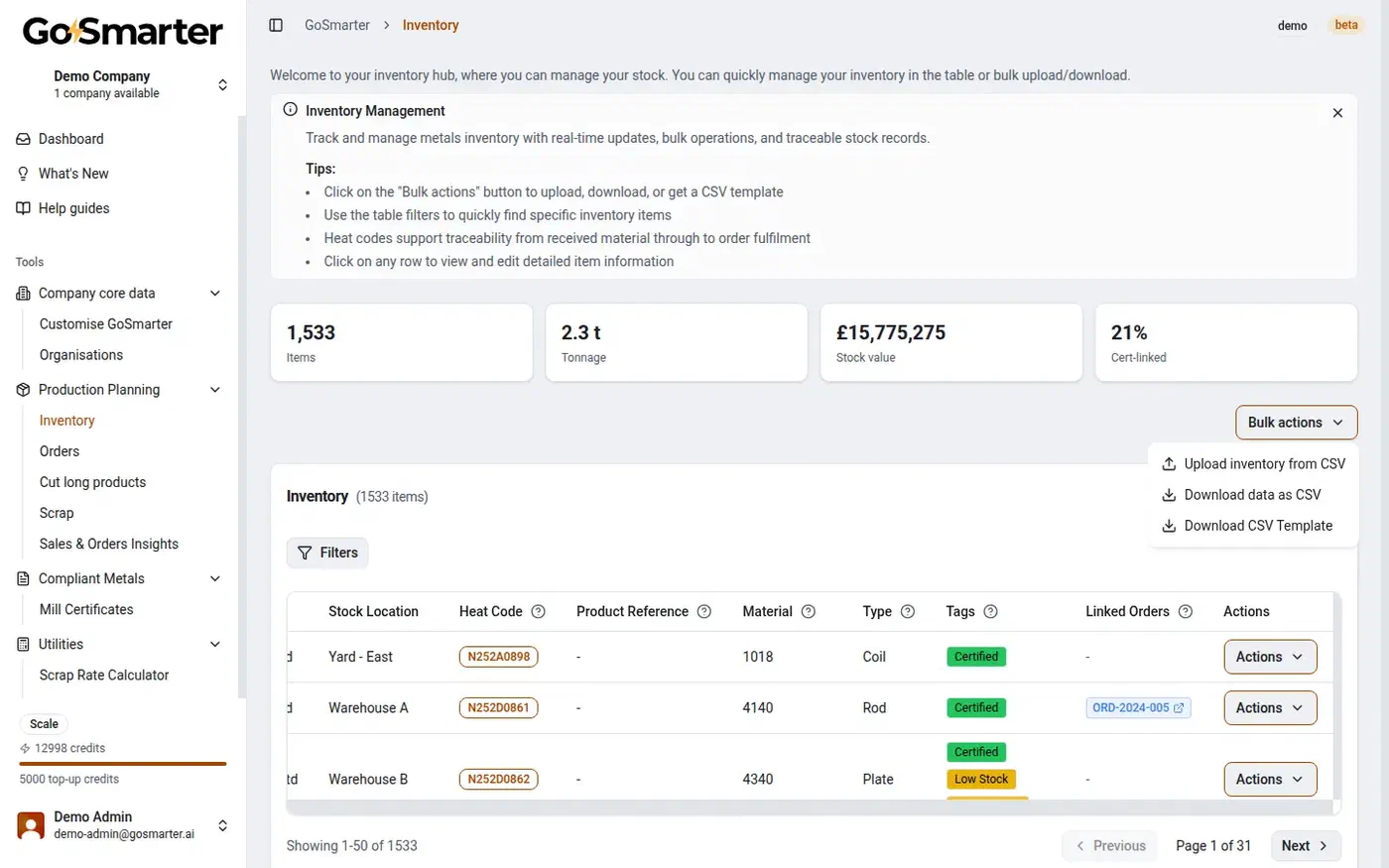Open Actions menu for Warehouse A row
This screenshot has width=1389, height=868.
click(1270, 708)
